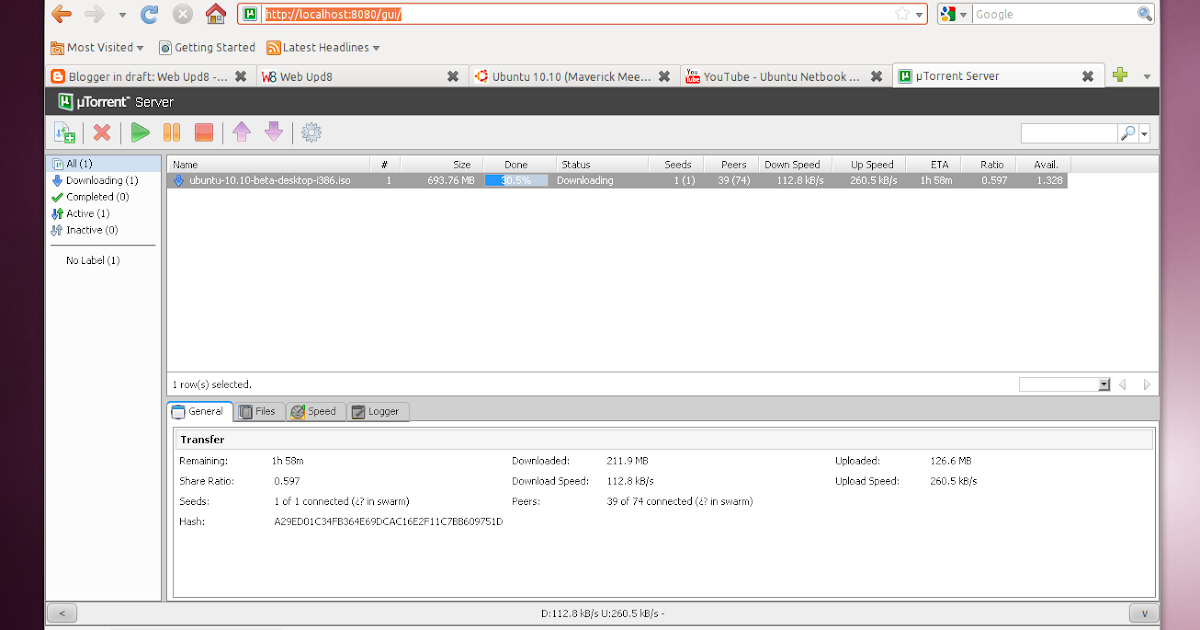The width and height of the screenshot is (1200, 630).
Task: Go forward with the browser forward arrow
Action: tap(95, 14)
